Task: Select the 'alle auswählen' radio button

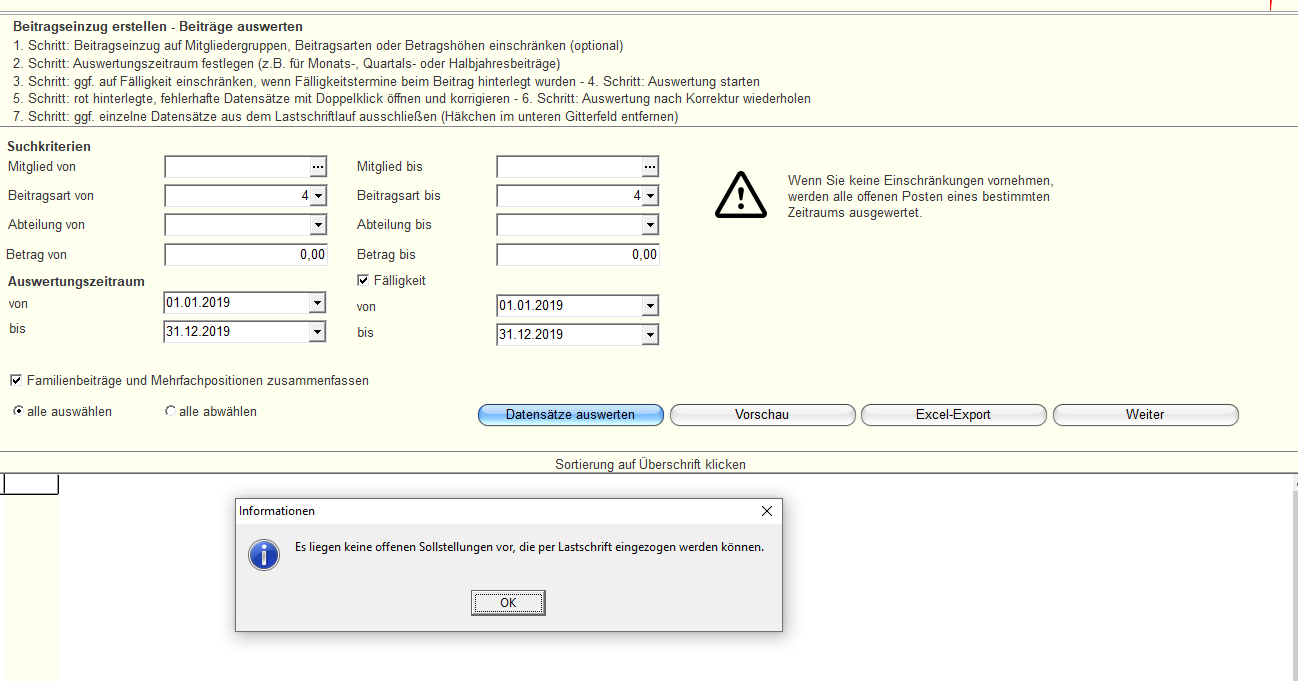Action: (x=18, y=411)
